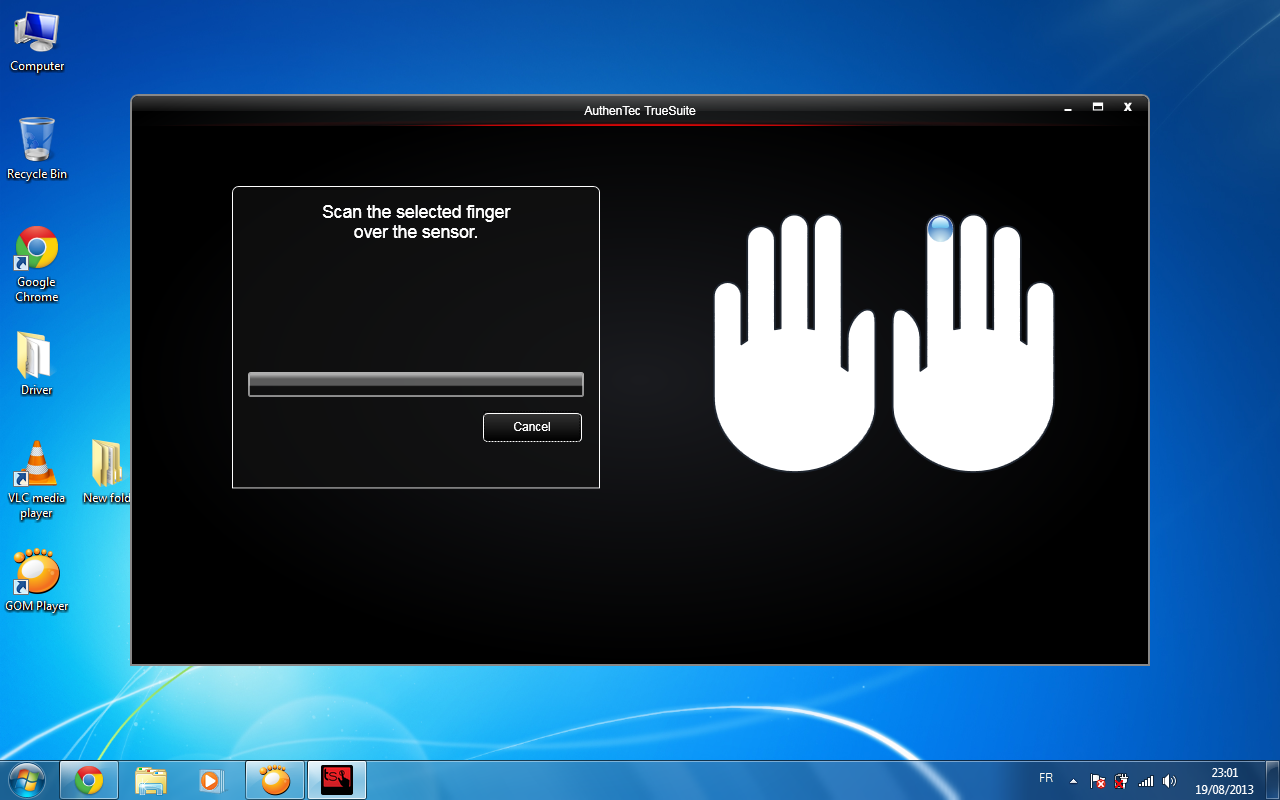Open the volume speaker tray icon
This screenshot has width=1280, height=800.
tap(1170, 781)
